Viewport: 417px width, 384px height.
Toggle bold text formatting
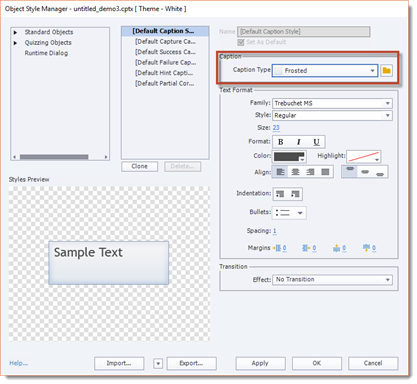click(281, 142)
